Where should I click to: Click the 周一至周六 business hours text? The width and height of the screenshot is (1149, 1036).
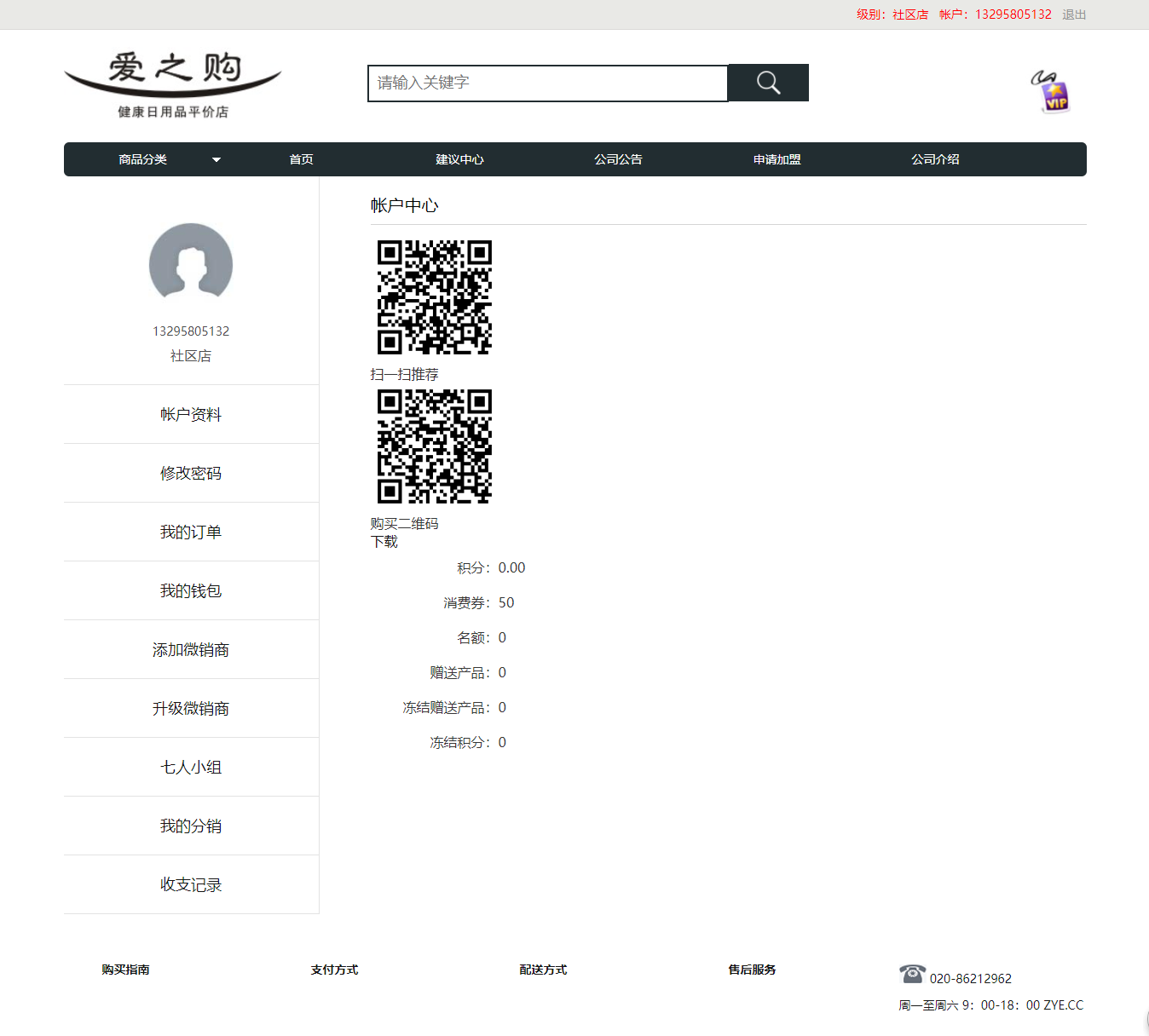click(x=991, y=1004)
